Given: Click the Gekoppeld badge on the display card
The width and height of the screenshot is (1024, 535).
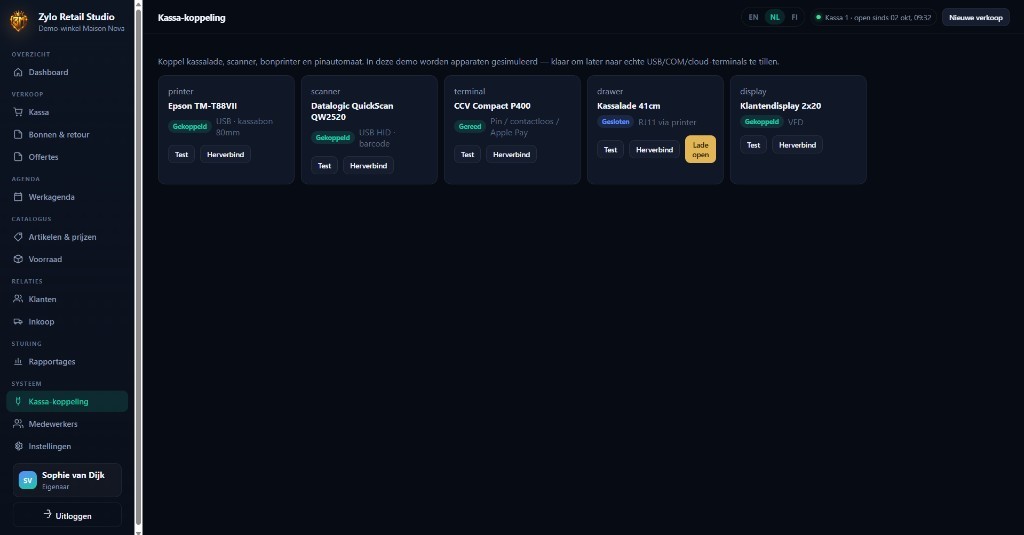Looking at the screenshot, I should (x=761, y=122).
